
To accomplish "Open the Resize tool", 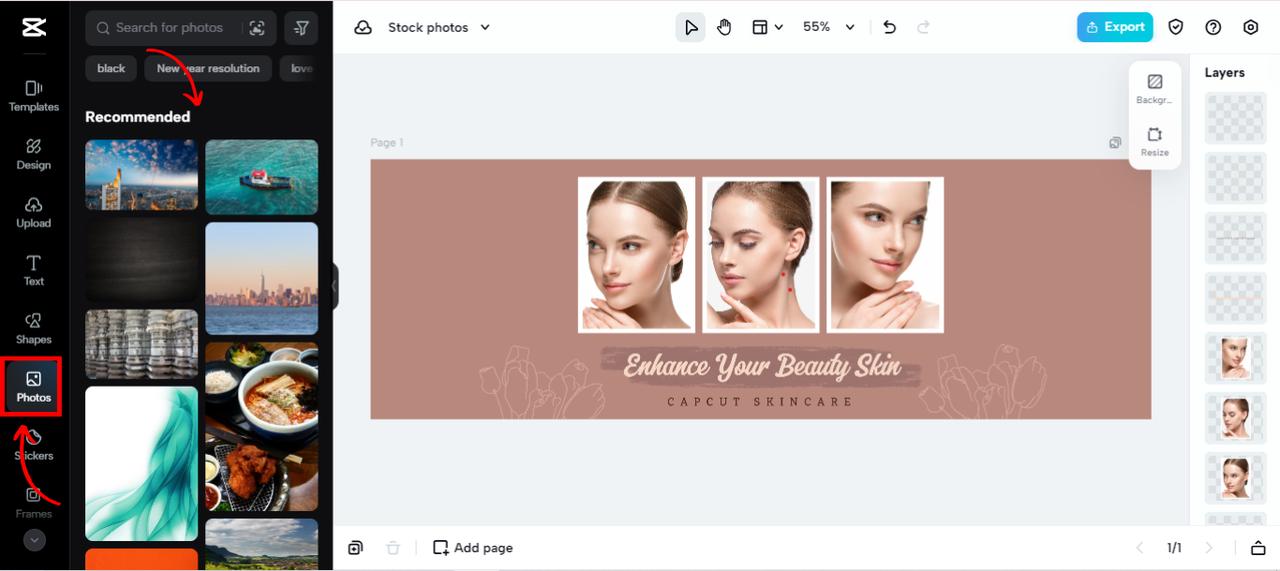I will (x=1155, y=142).
